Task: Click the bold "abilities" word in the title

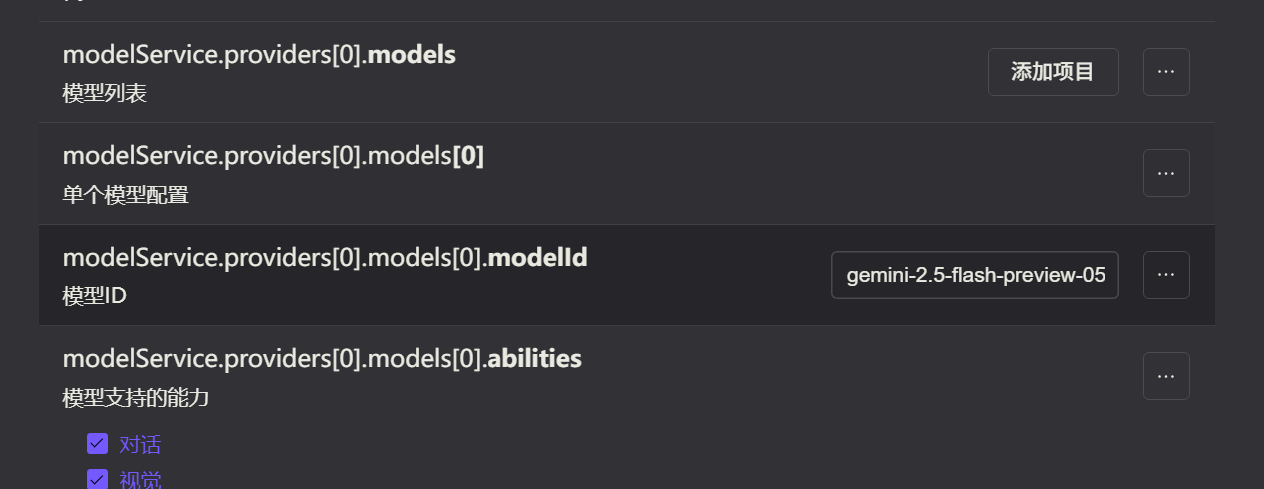Action: (x=534, y=359)
